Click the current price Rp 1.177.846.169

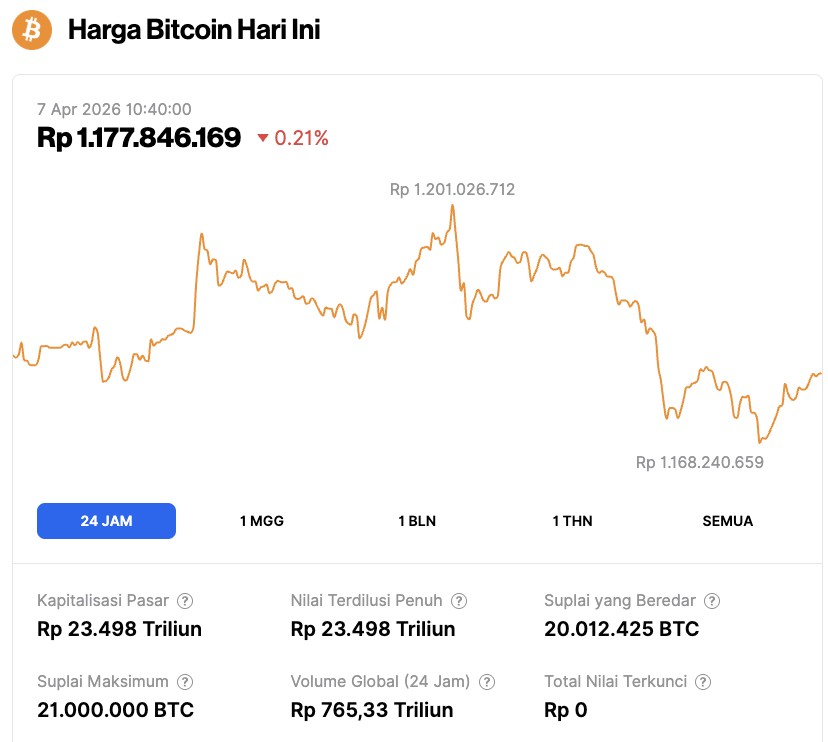coord(139,138)
